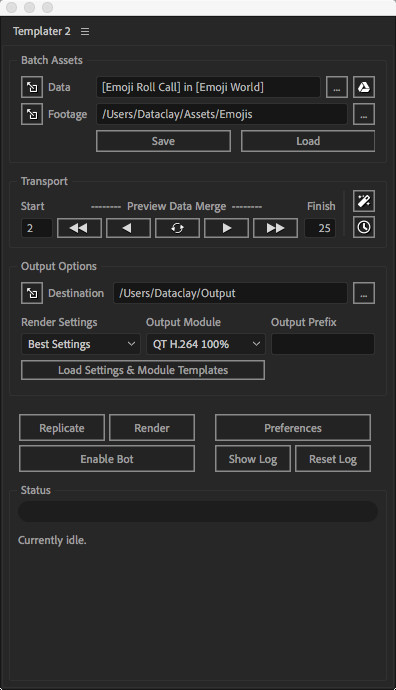Image resolution: width=396 pixels, height=690 pixels.
Task: Reveal the Data source arrow icon
Action: [x=32, y=87]
